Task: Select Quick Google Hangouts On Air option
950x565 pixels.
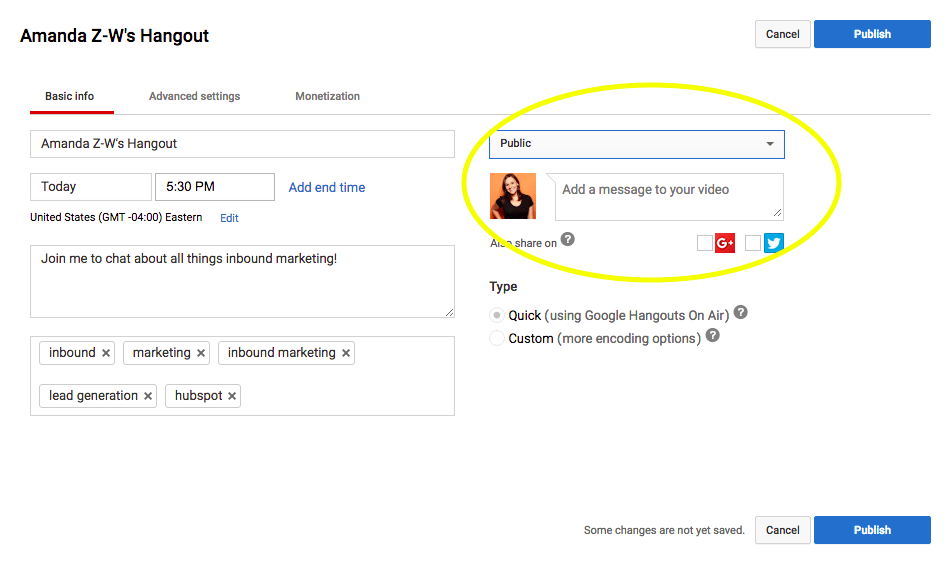Action: point(497,315)
